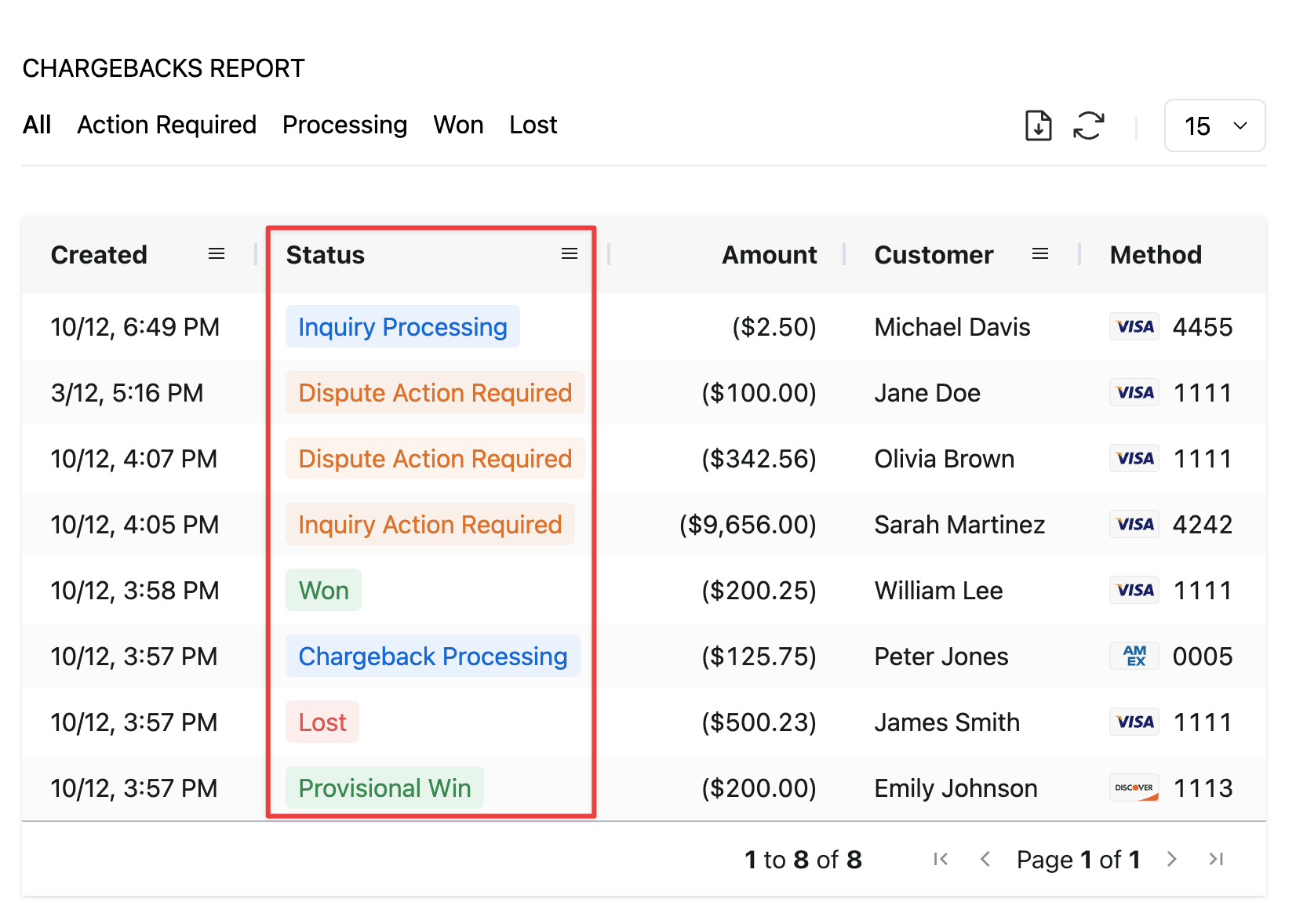Open the Status column menu icon
1296x924 pixels.
coord(570,254)
